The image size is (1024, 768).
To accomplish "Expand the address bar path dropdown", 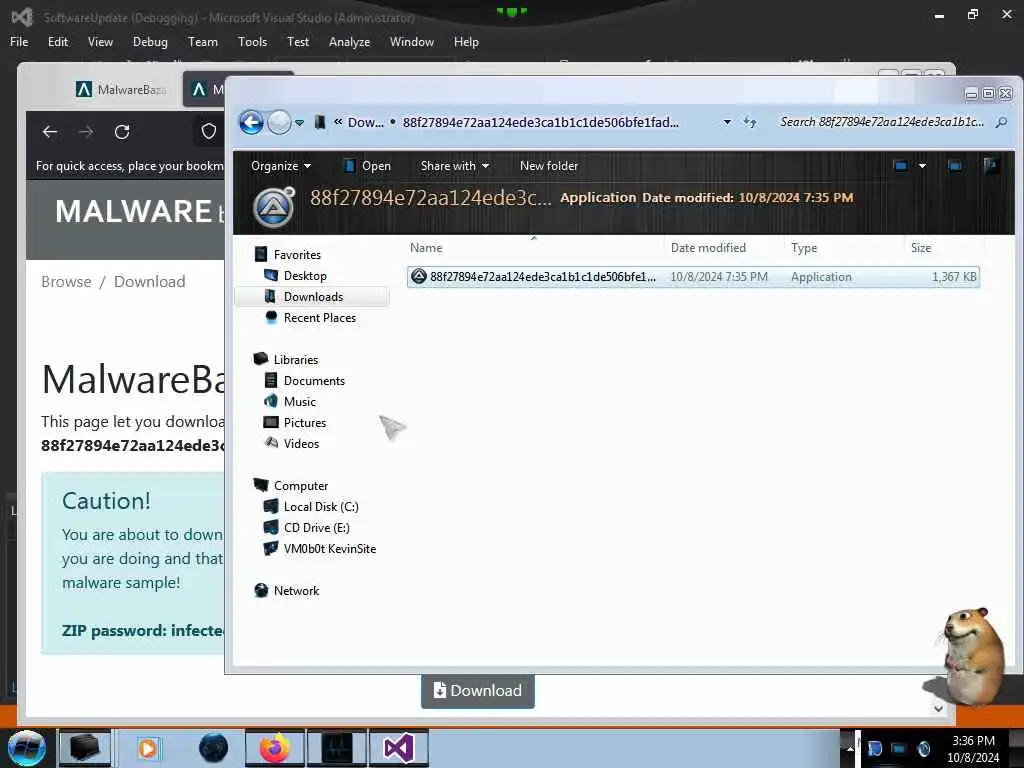I will pos(727,122).
